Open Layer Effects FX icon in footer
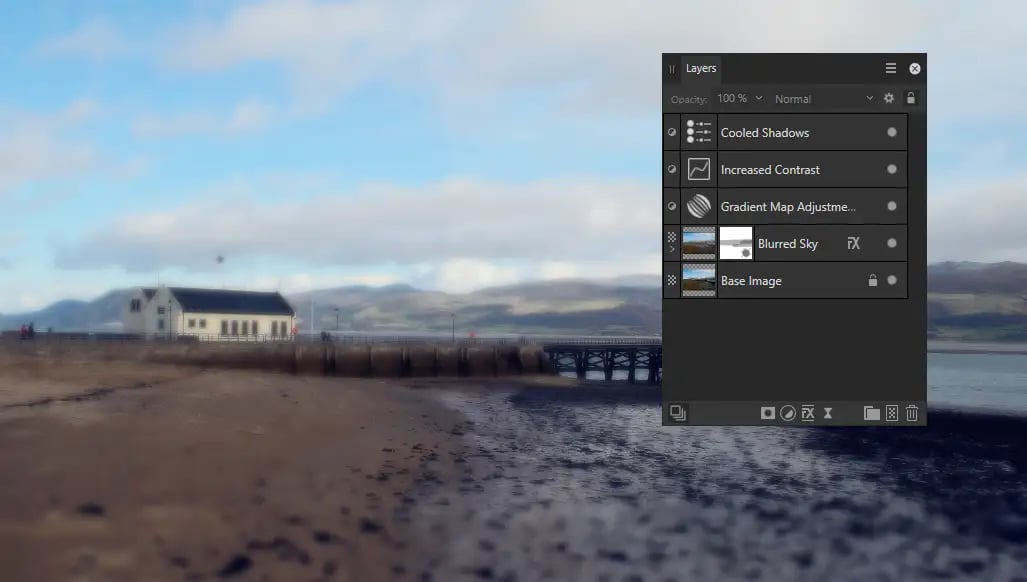The width and height of the screenshot is (1027, 582). click(x=808, y=413)
